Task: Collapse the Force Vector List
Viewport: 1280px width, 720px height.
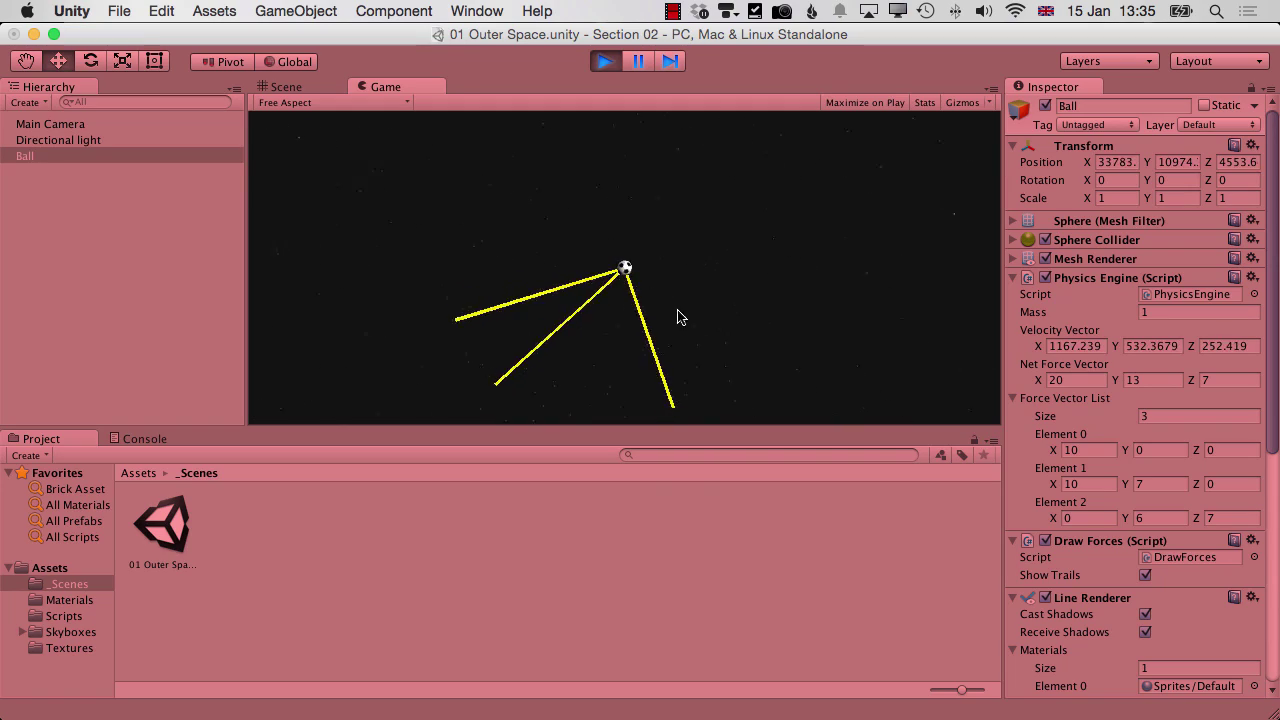Action: click(1013, 398)
